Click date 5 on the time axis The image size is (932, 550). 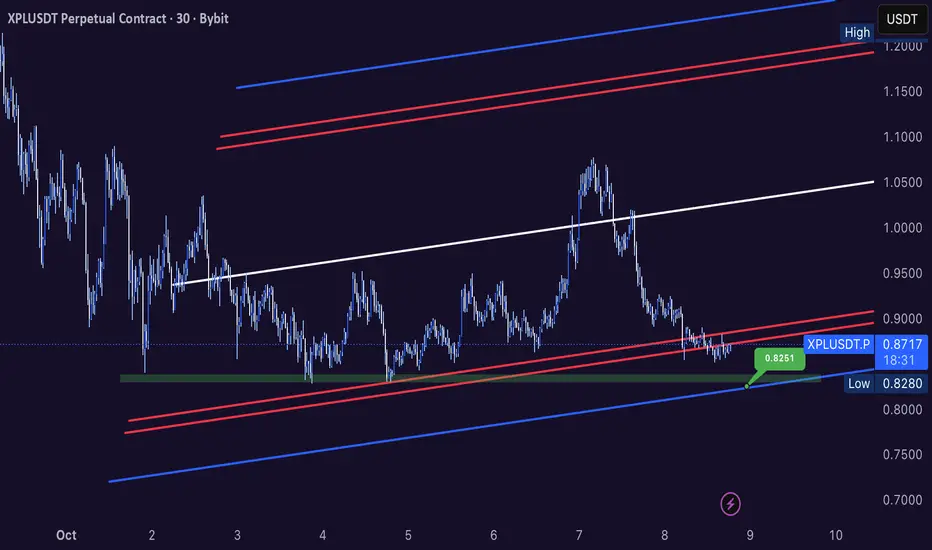408,535
